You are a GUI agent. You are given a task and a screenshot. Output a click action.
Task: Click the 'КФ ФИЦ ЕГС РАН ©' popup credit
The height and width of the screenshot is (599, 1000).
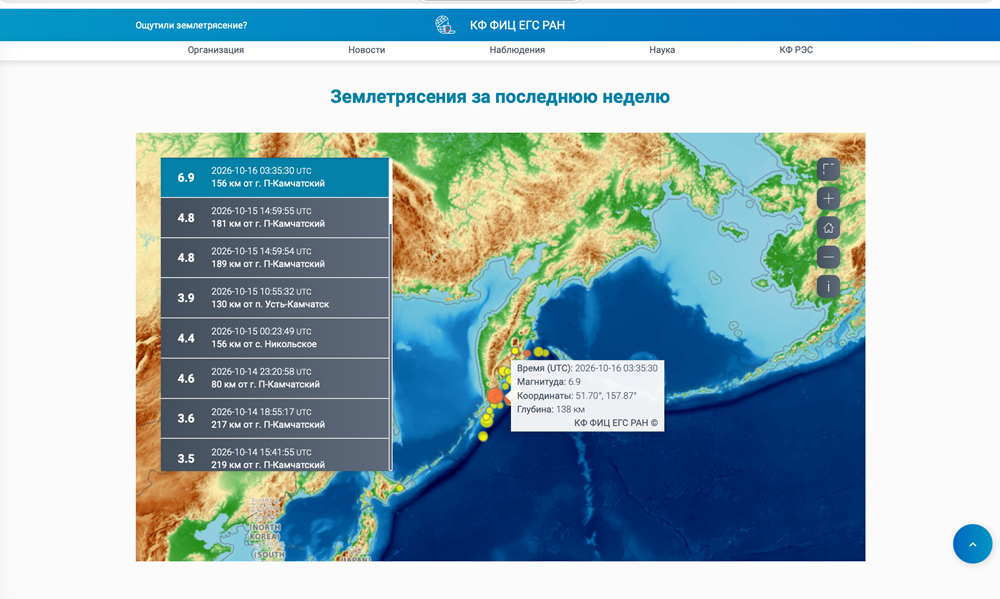[615, 423]
